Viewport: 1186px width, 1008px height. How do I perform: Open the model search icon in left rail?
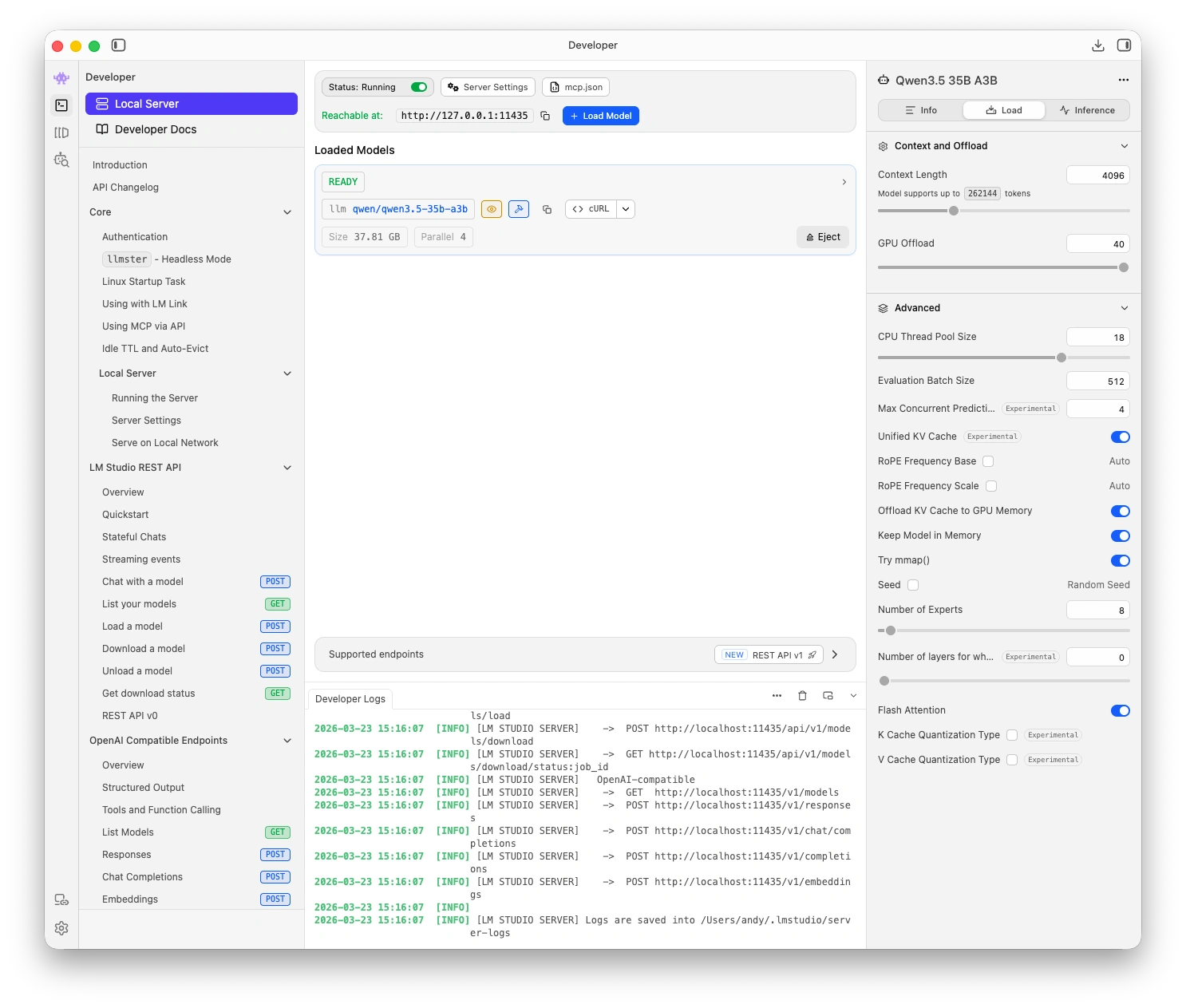(61, 160)
